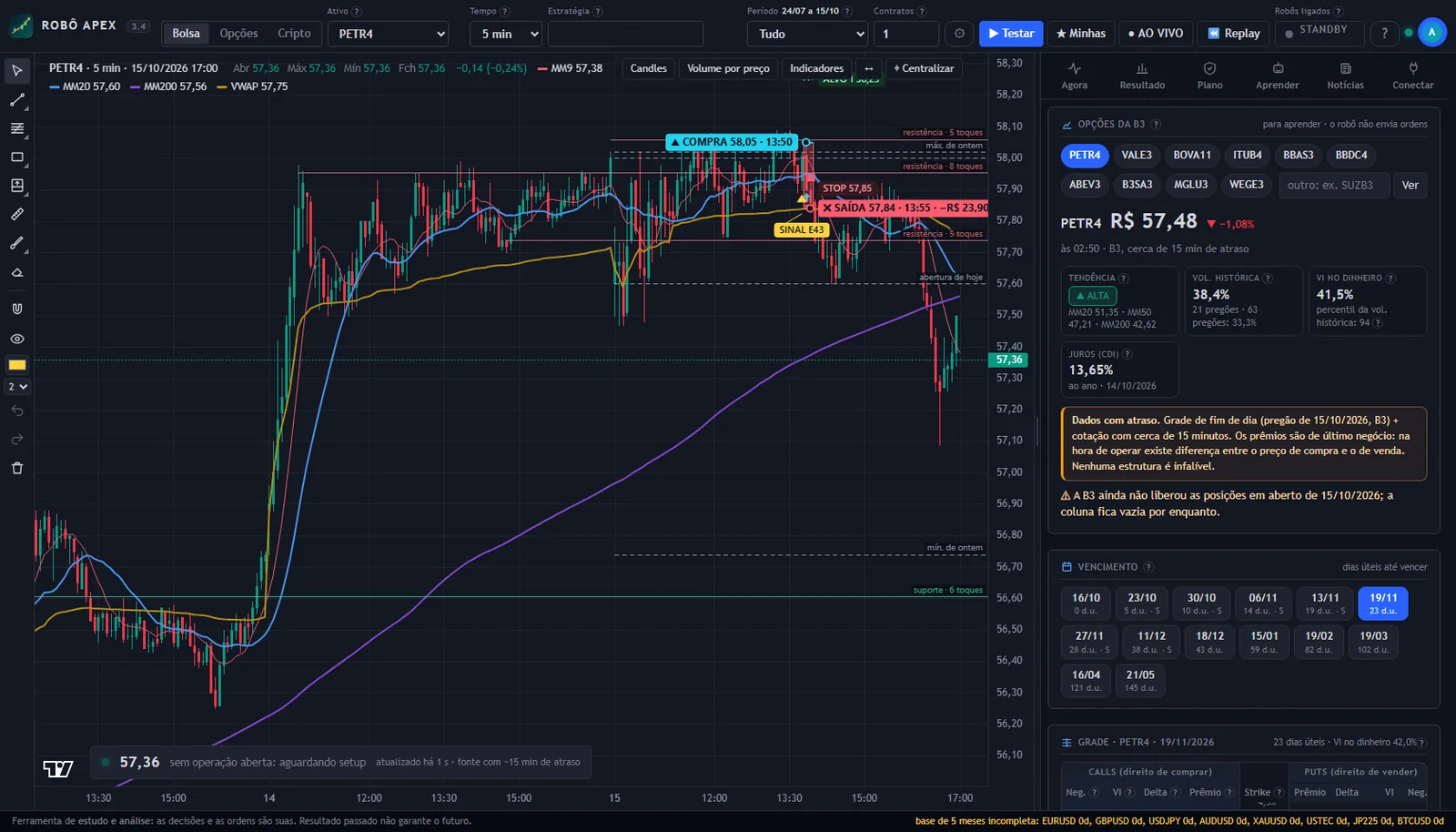Image resolution: width=1456 pixels, height=832 pixels.
Task: Open the Ativo PETR4 dropdown
Action: click(x=388, y=34)
